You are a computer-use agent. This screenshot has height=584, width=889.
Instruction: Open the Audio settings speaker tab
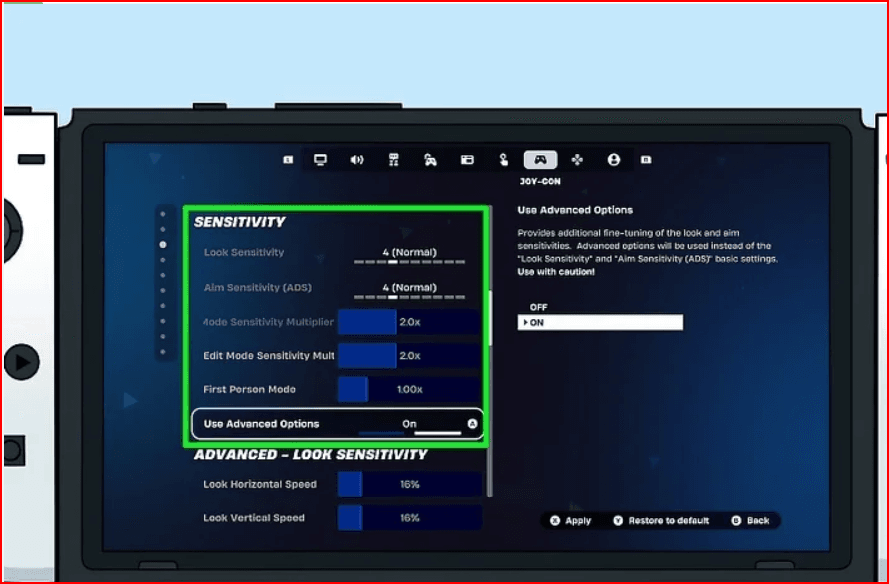(357, 159)
